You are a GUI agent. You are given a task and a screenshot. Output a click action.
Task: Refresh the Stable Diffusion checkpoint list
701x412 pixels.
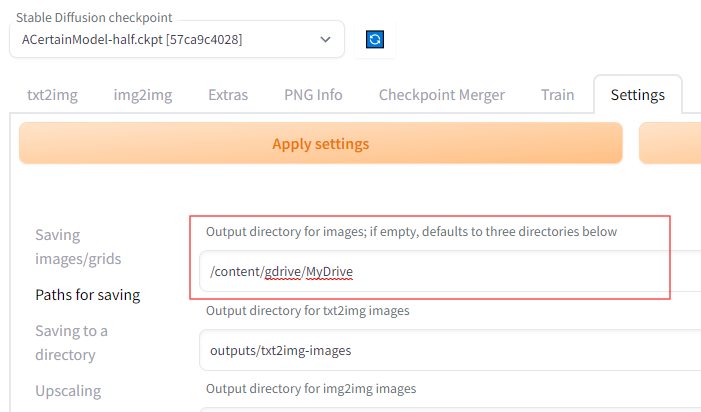point(375,39)
